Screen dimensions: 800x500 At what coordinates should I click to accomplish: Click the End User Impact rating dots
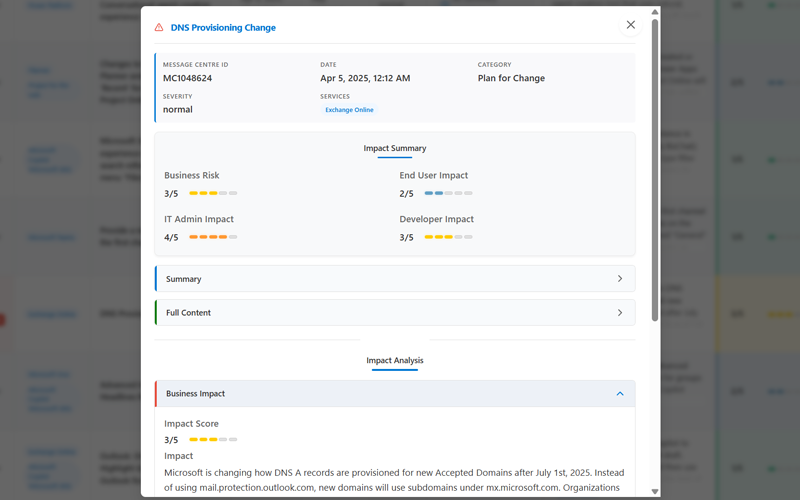point(448,193)
